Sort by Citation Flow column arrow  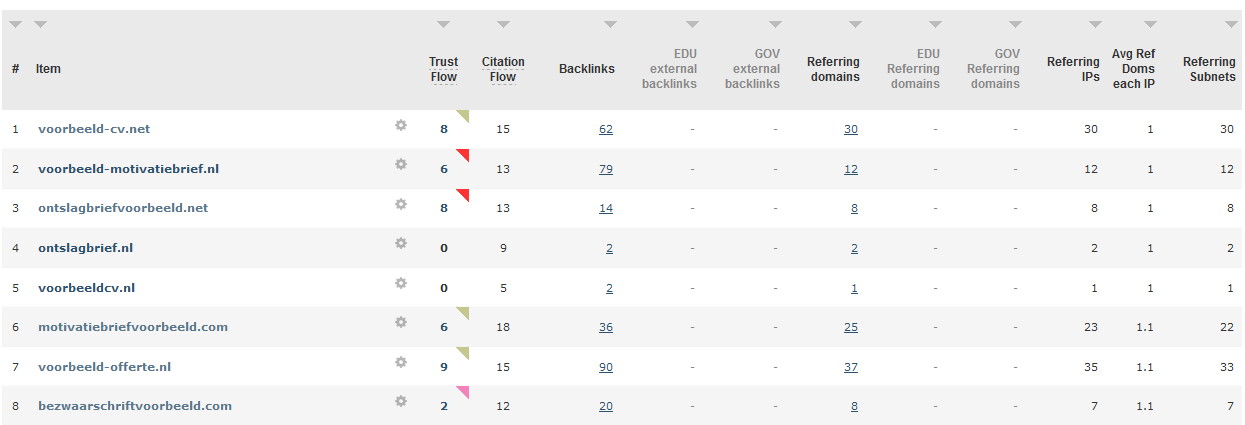click(503, 24)
